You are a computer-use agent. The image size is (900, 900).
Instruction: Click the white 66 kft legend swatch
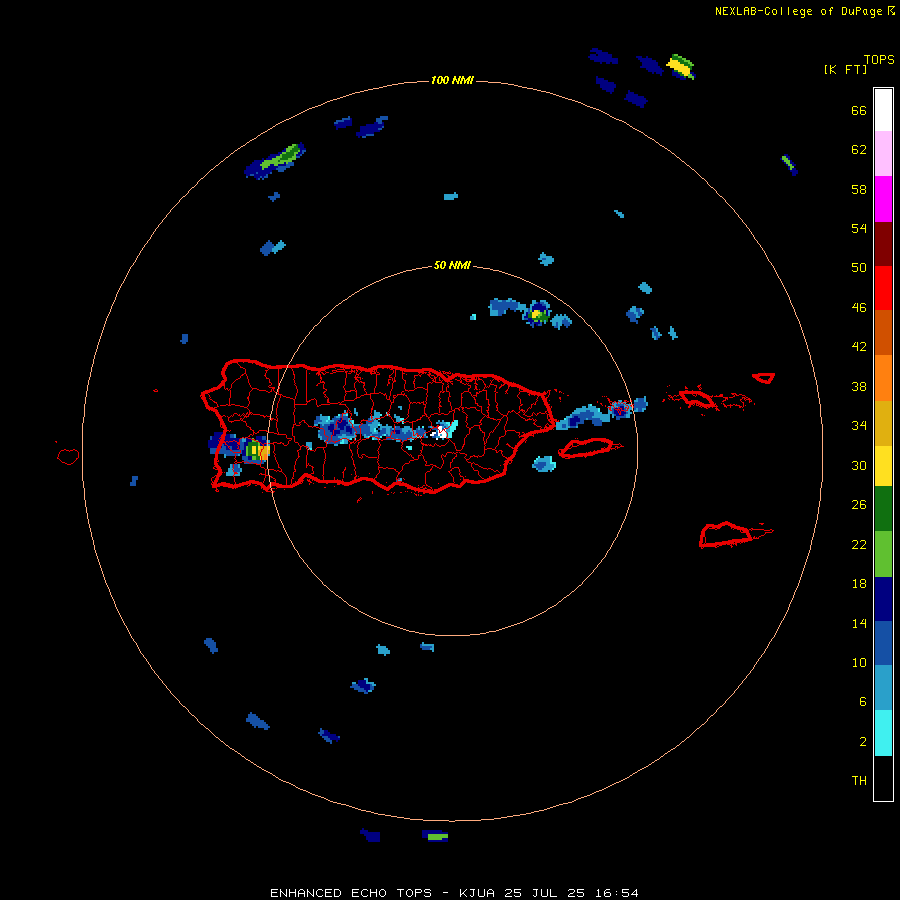883,110
